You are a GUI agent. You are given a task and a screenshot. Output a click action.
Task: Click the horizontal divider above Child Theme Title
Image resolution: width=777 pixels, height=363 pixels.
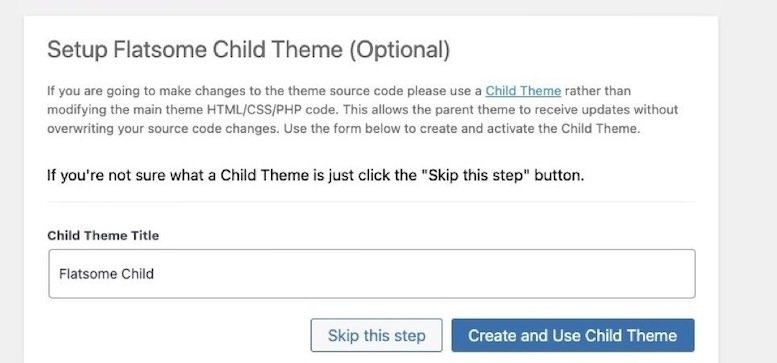(371, 202)
